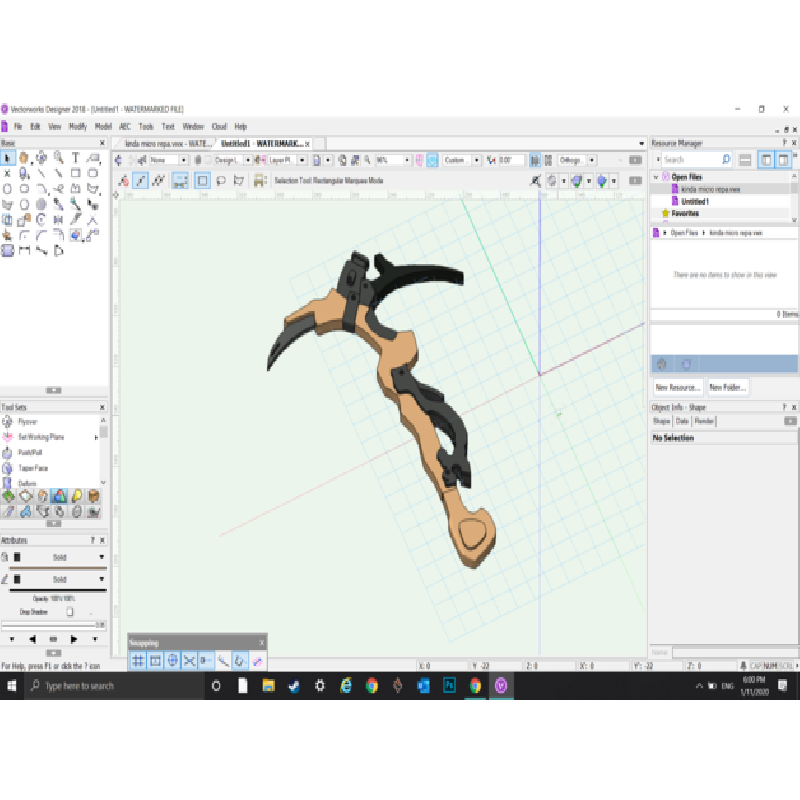800x800 pixels.
Task: Open the File menu
Action: click(18, 127)
